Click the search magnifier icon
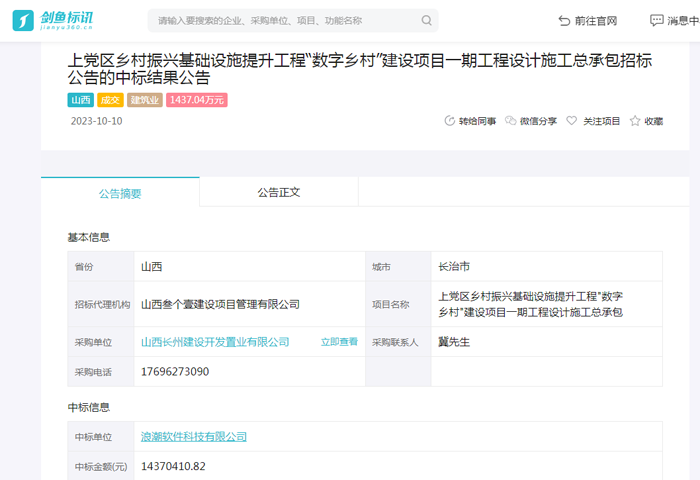The height and width of the screenshot is (480, 700). [x=426, y=21]
